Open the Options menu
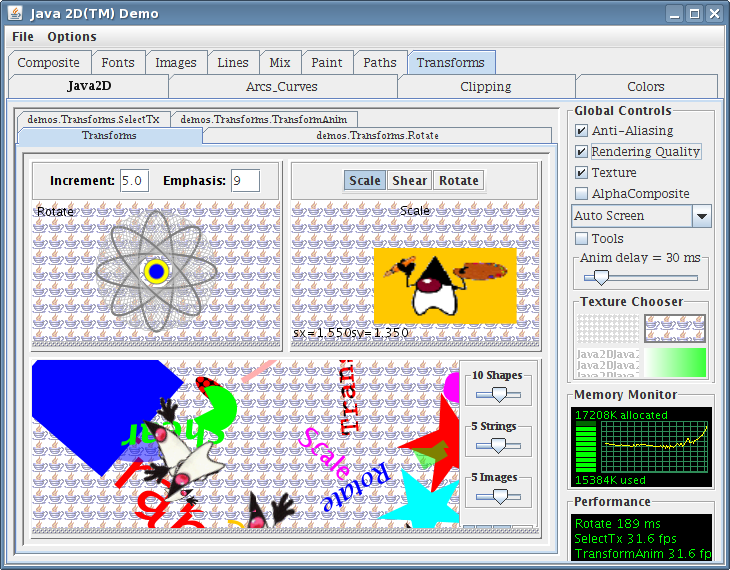Image resolution: width=730 pixels, height=570 pixels. pos(72,37)
